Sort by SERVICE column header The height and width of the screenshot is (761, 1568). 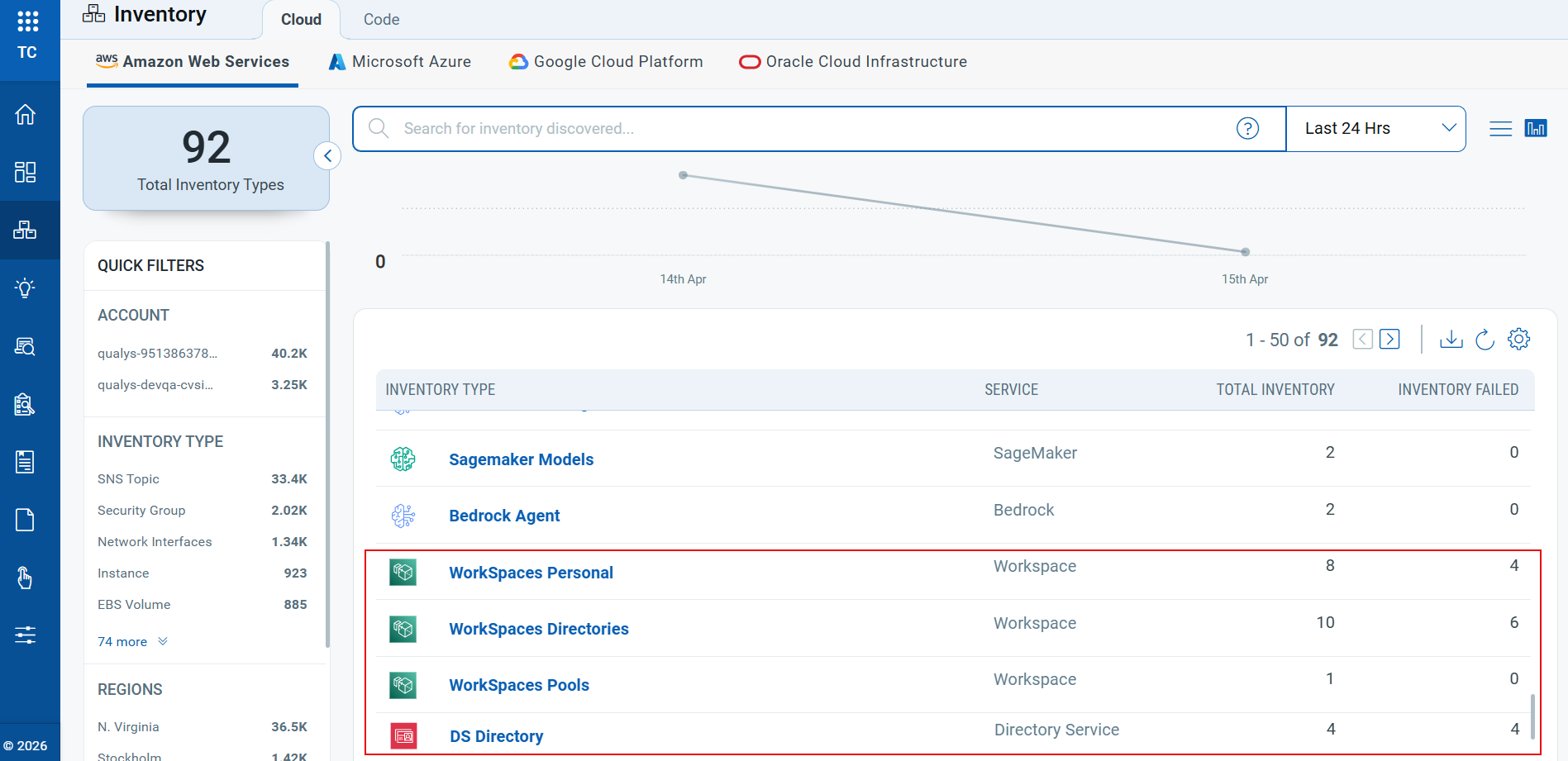pos(1011,389)
